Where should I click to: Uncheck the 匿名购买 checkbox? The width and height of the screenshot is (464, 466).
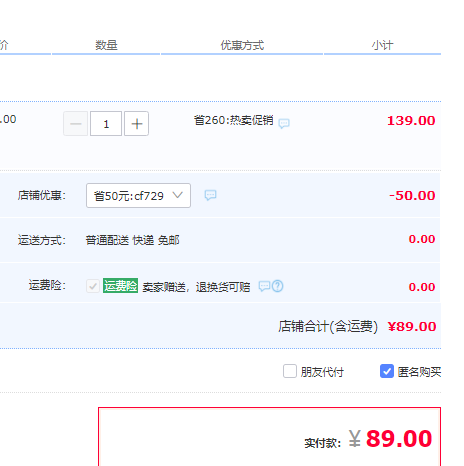pyautogui.click(x=387, y=371)
